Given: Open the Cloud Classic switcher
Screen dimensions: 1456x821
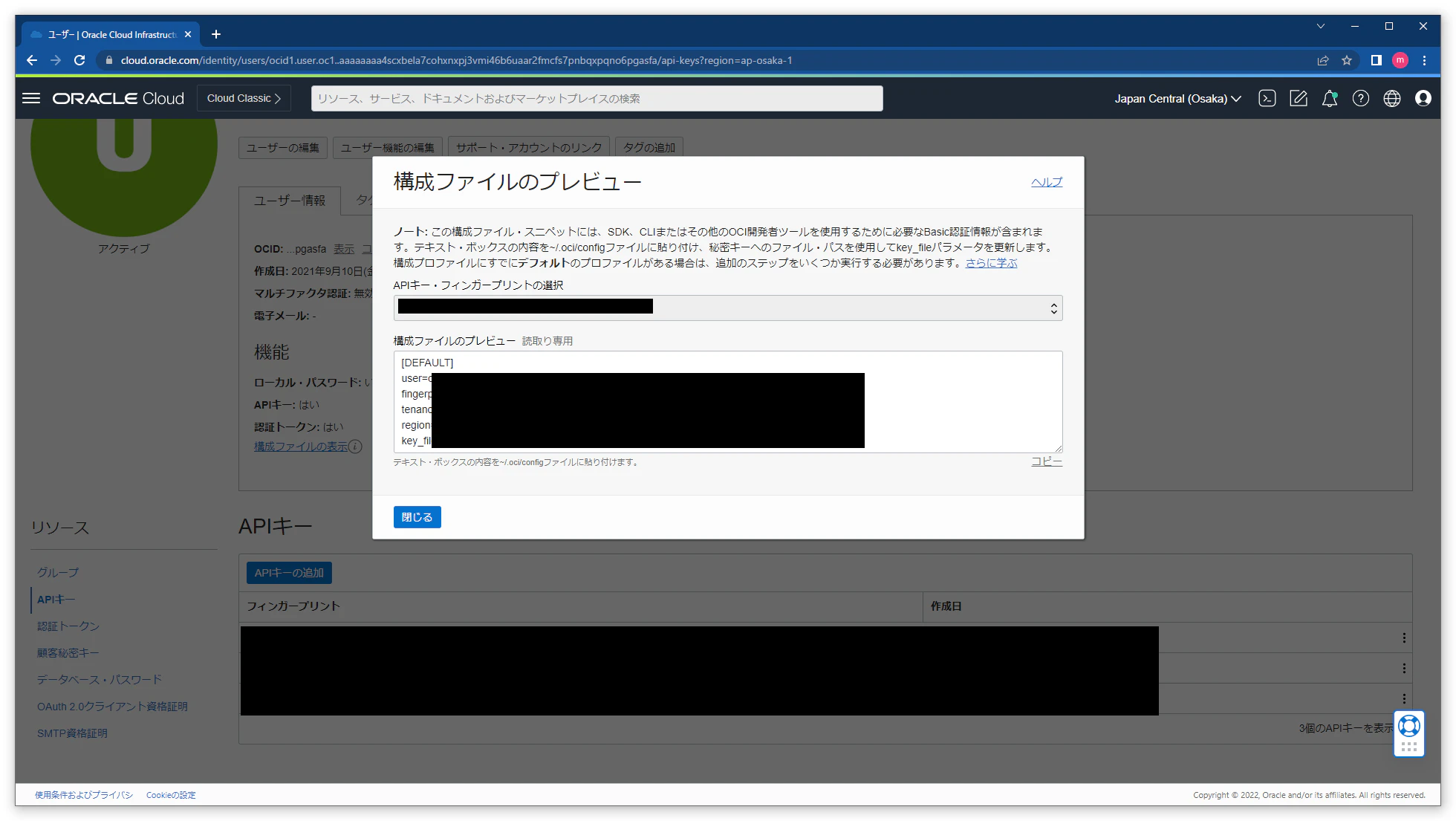Looking at the screenshot, I should [244, 98].
